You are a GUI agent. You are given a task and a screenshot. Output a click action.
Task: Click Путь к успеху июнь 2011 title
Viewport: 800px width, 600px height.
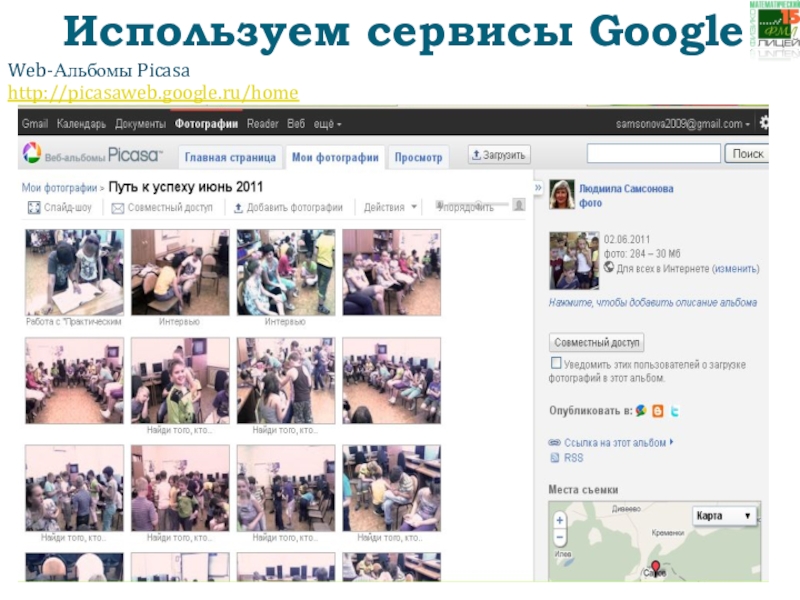click(186, 187)
